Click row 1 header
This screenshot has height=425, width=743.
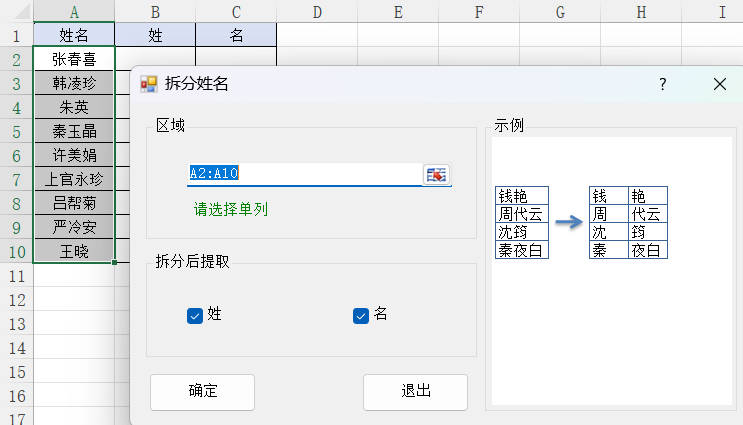click(16, 35)
